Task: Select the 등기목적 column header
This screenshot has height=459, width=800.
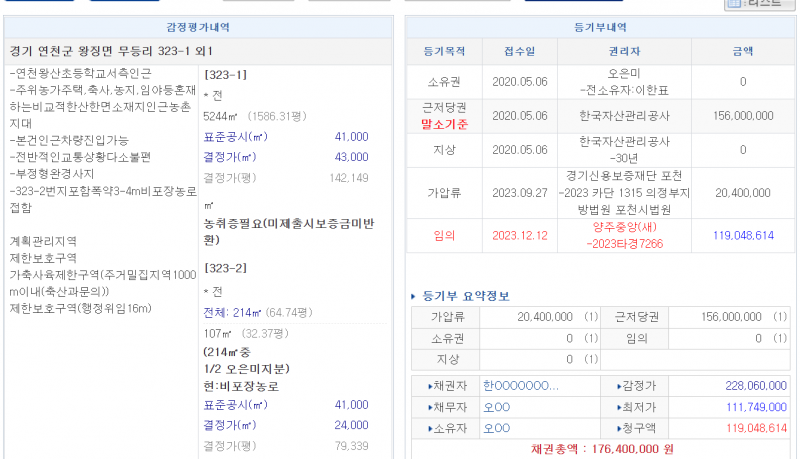Action: (x=445, y=51)
